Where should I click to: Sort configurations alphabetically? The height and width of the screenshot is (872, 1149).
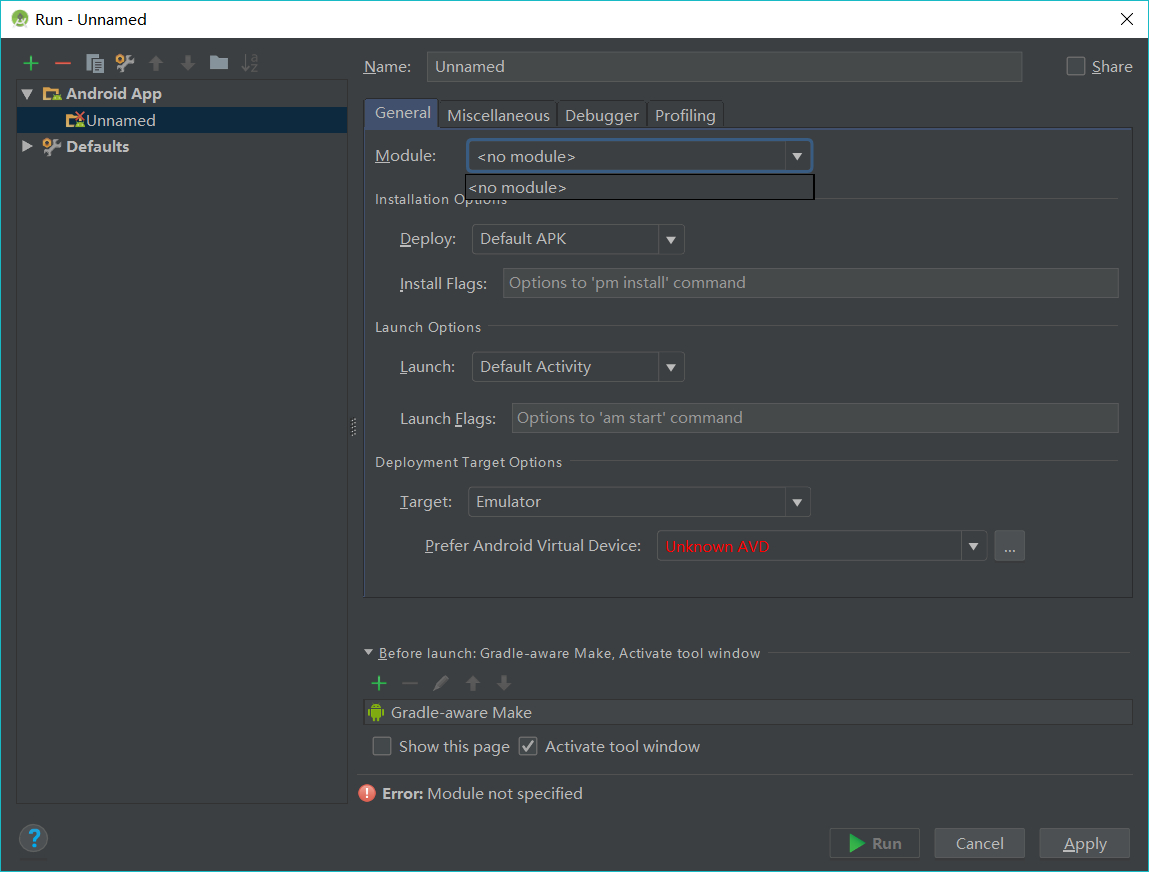pyautogui.click(x=250, y=63)
